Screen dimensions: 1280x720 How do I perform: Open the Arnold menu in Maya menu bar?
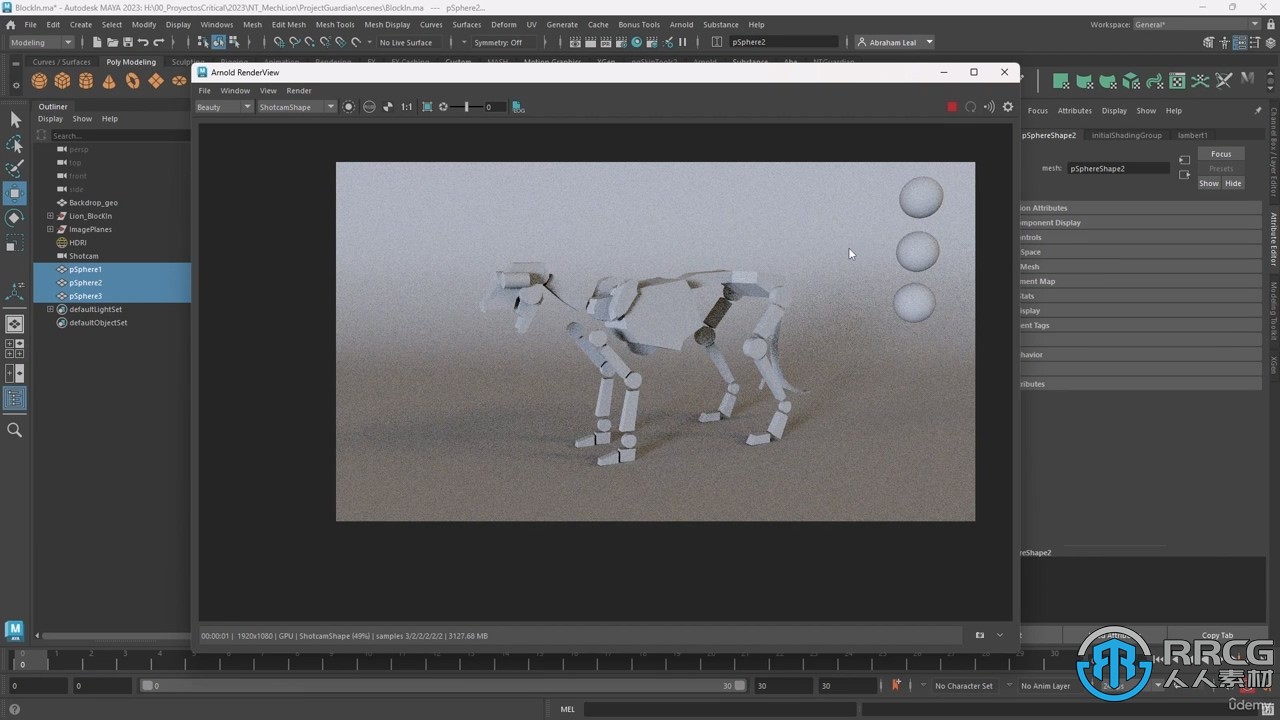coord(681,24)
